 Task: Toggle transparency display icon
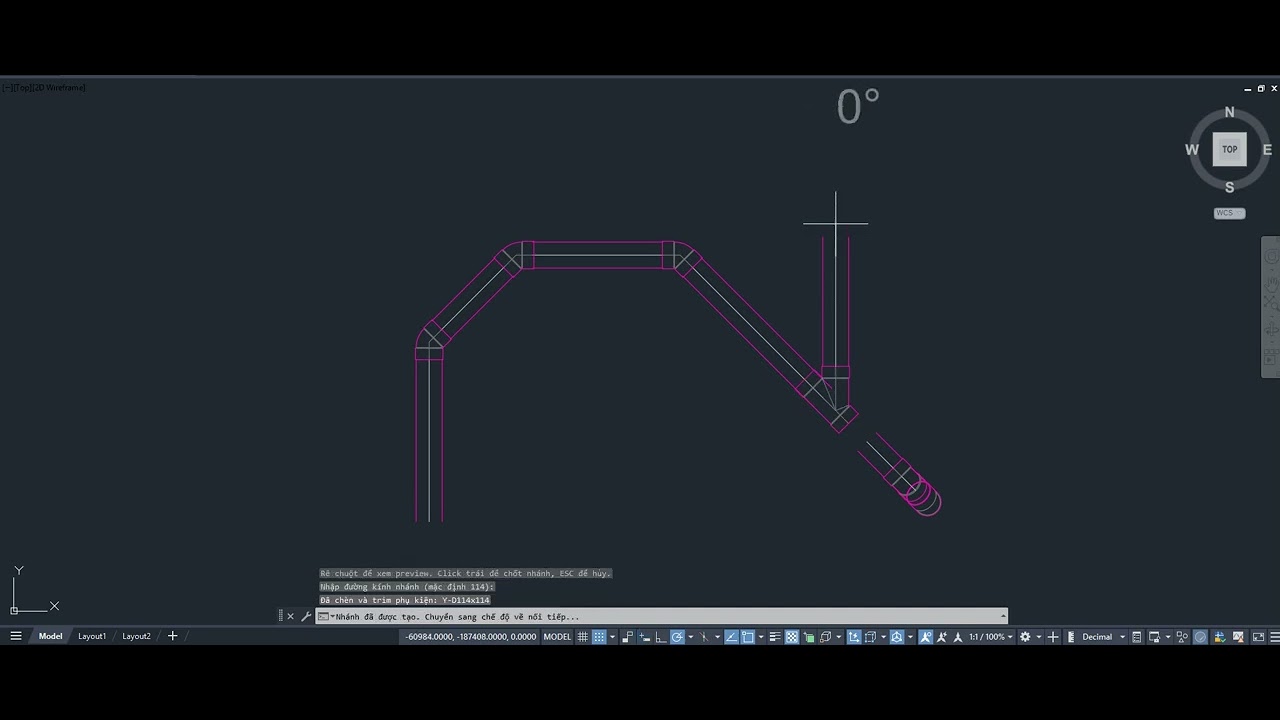792,636
